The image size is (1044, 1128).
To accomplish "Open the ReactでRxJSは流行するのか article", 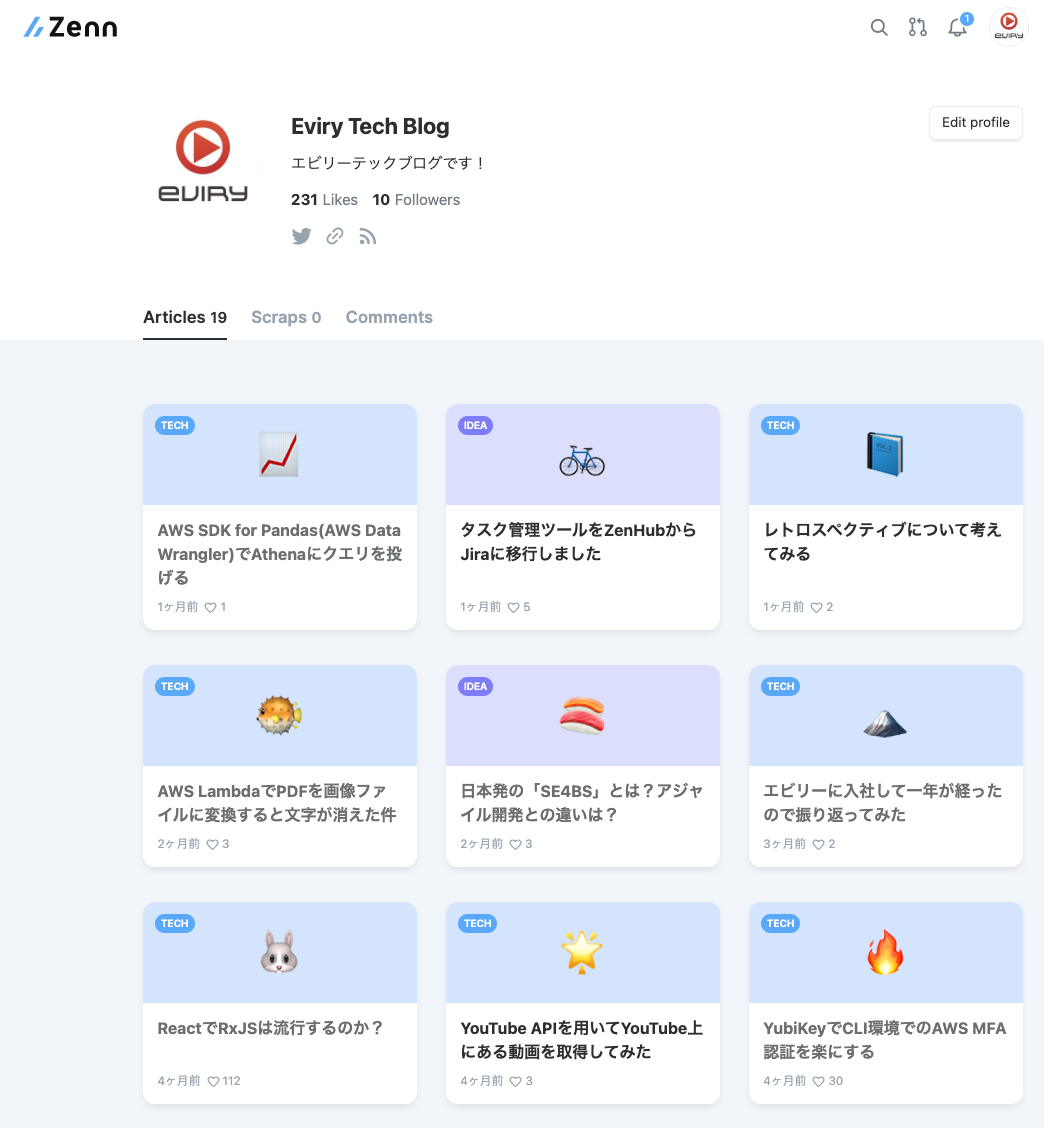I will (x=271, y=1028).
